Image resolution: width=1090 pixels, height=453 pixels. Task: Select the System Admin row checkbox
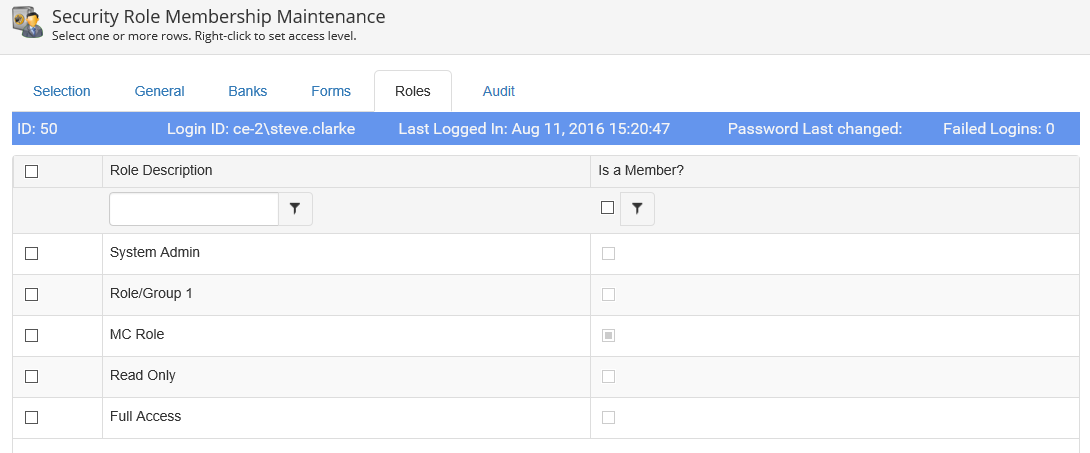coord(31,254)
